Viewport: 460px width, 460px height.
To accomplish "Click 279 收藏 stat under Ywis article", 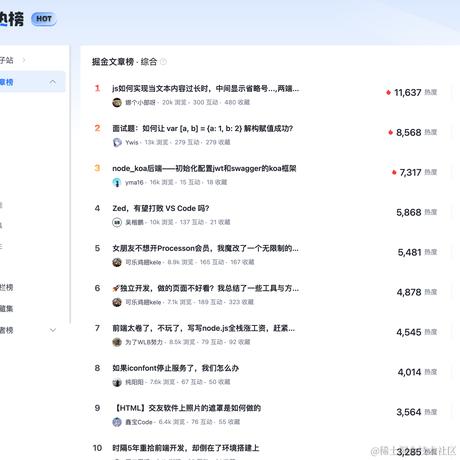I will tap(218, 142).
